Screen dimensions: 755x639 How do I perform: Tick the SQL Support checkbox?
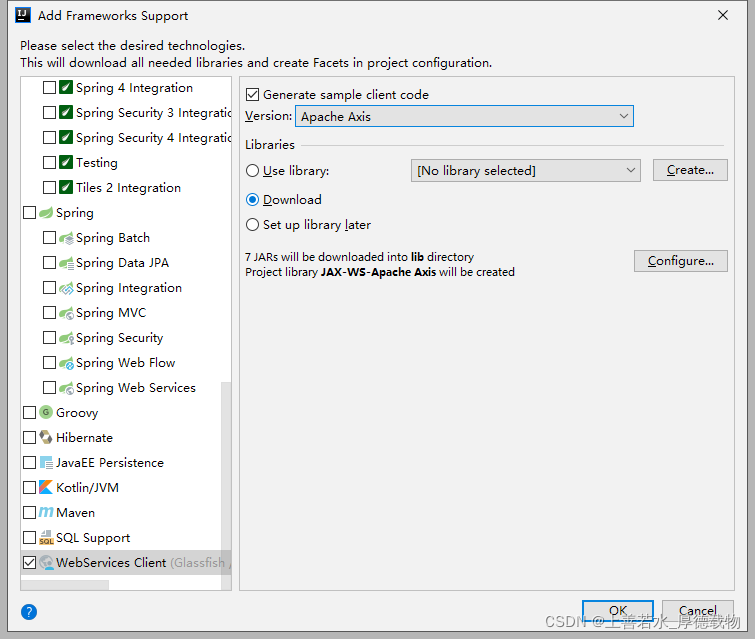pos(29,537)
